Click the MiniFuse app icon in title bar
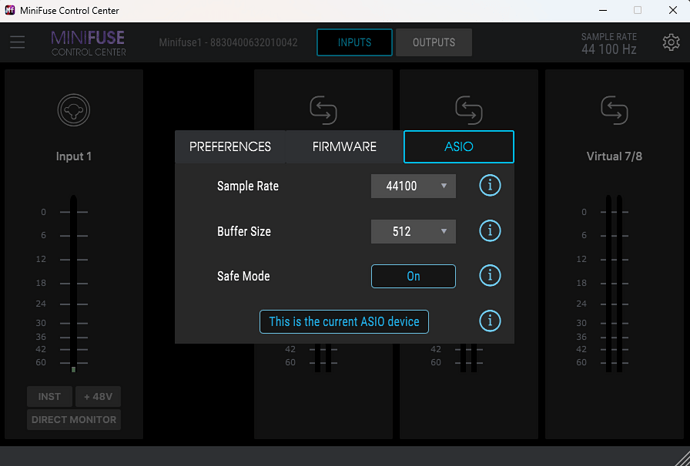The height and width of the screenshot is (466, 690). [x=10, y=10]
